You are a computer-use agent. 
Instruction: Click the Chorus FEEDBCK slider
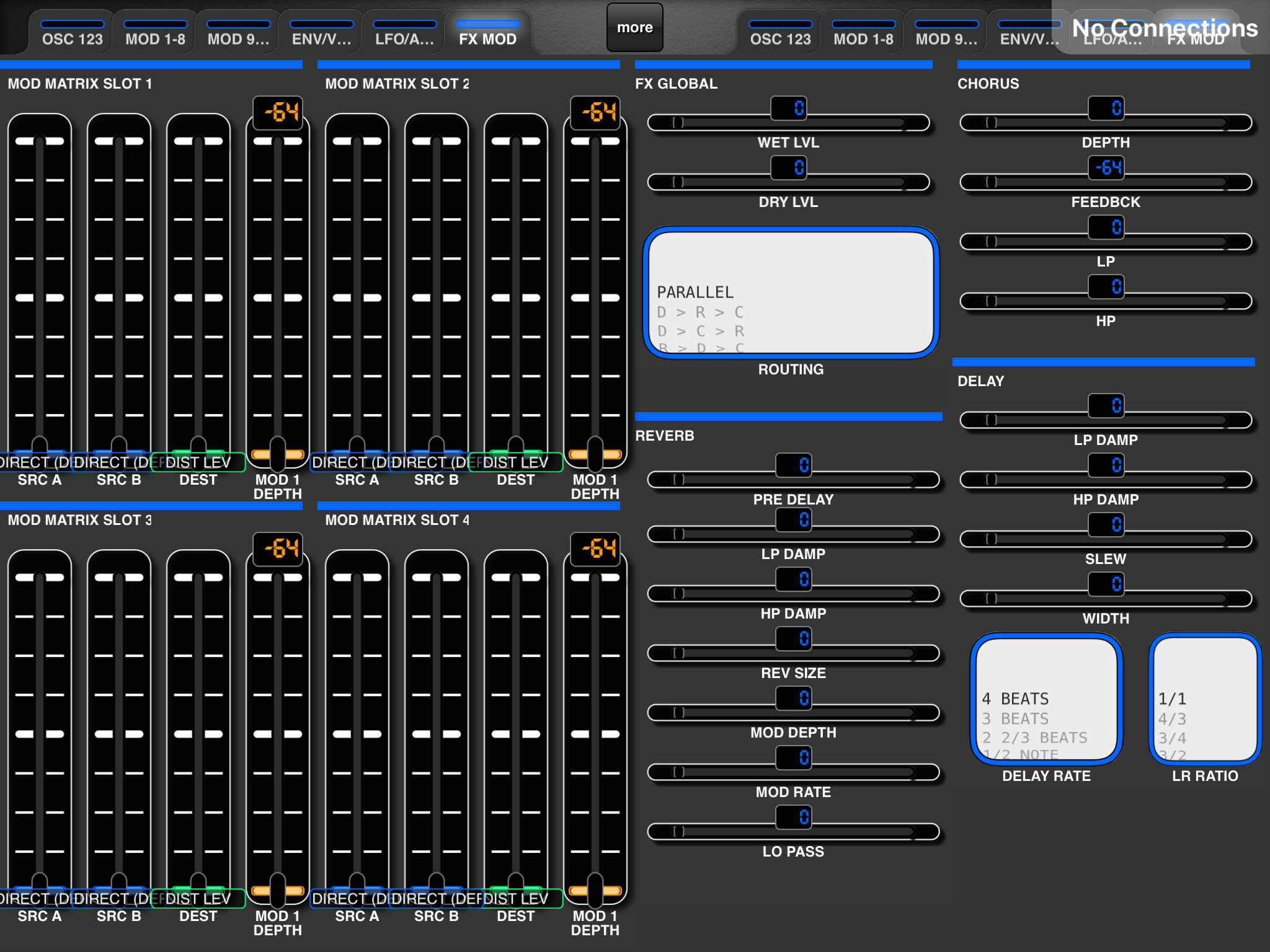[x=1106, y=182]
